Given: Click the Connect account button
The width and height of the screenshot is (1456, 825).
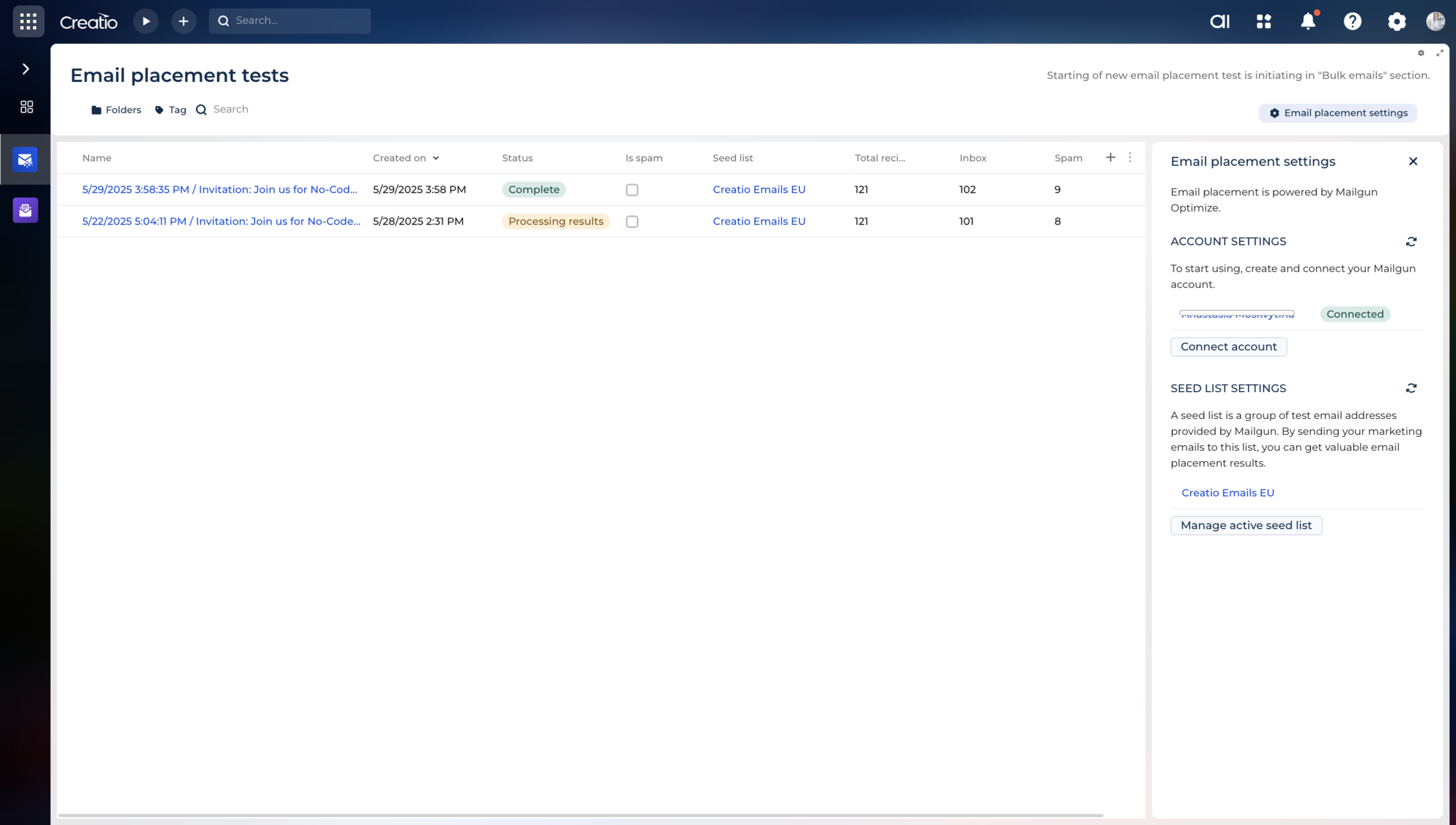Looking at the screenshot, I should tap(1228, 347).
